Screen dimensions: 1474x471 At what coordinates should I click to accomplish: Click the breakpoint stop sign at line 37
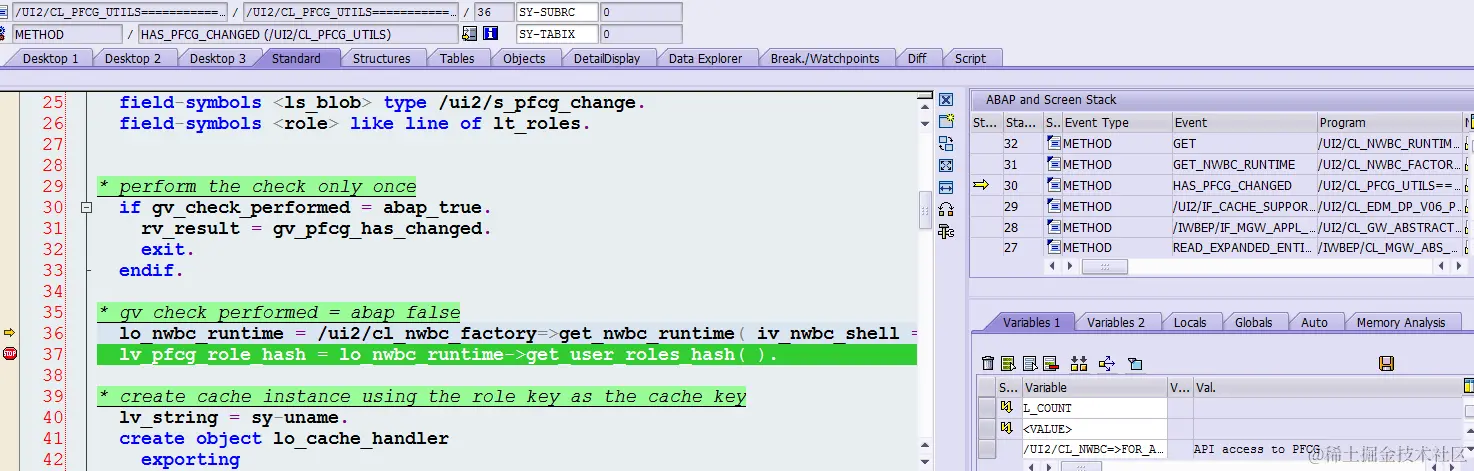coord(10,353)
